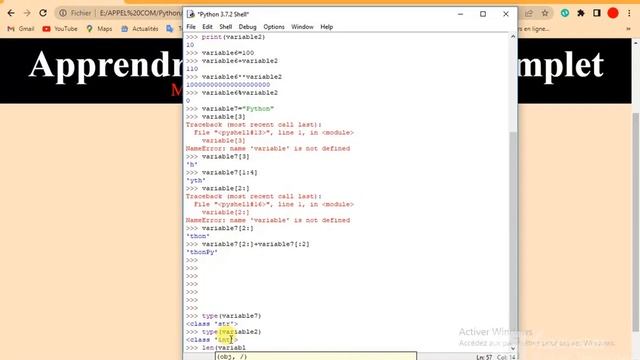Click the share page icon in Chrome

[529, 13]
